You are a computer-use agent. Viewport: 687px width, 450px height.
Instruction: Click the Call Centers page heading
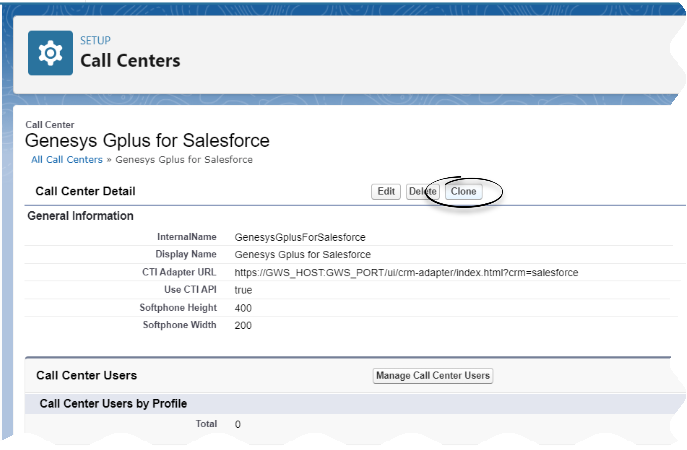(130, 61)
